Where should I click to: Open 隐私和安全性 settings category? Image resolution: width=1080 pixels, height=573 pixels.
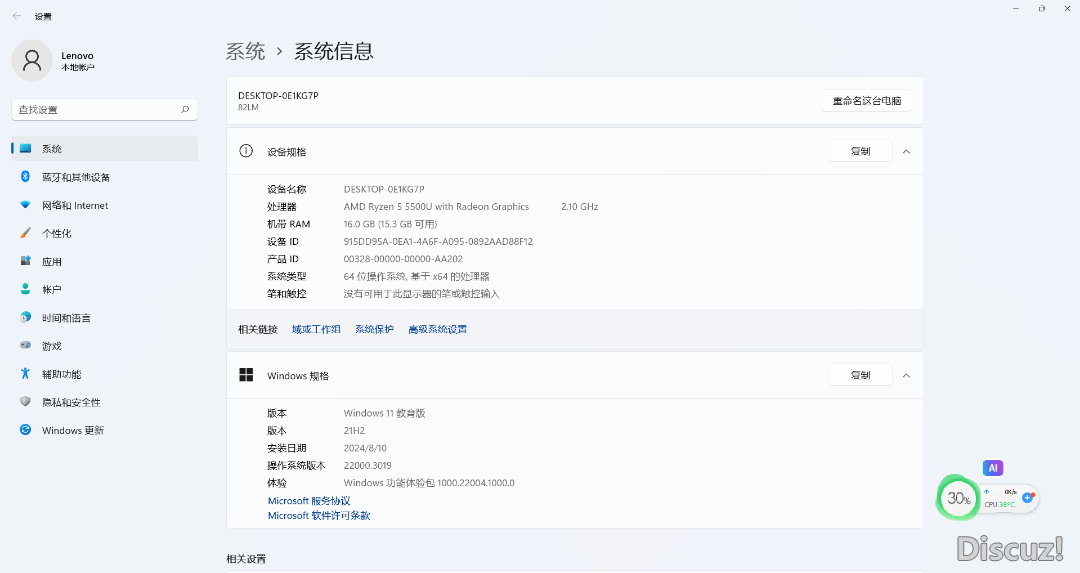point(105,402)
